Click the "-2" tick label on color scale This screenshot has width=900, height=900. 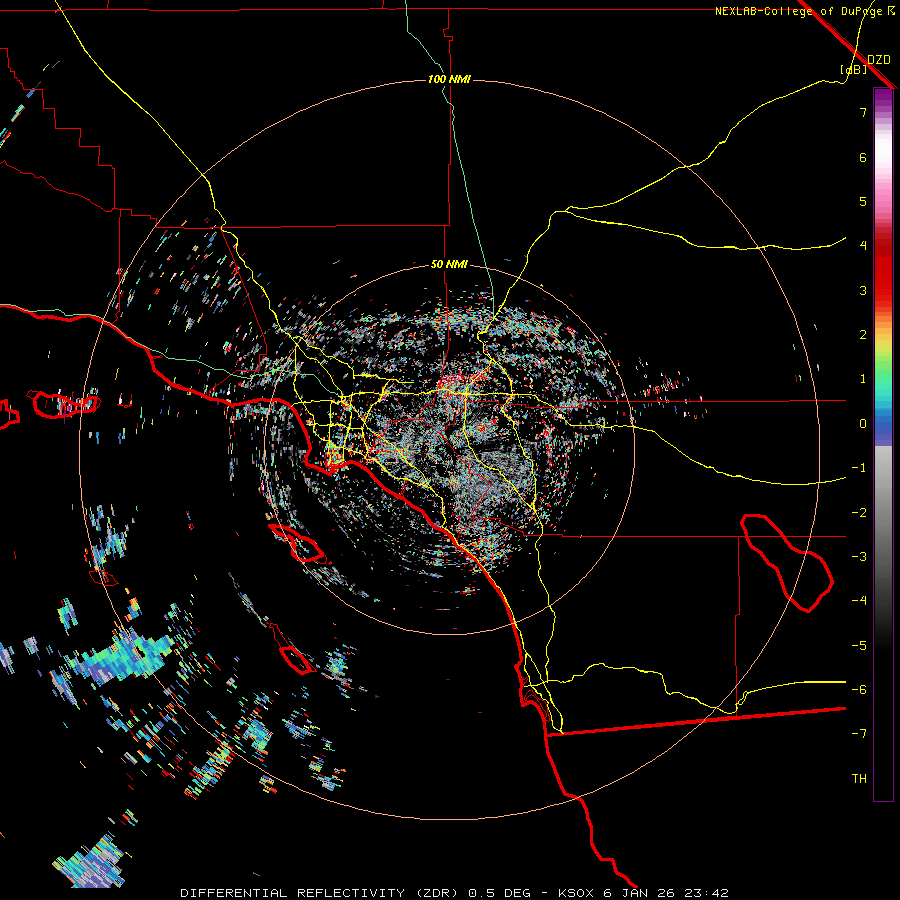click(x=859, y=513)
